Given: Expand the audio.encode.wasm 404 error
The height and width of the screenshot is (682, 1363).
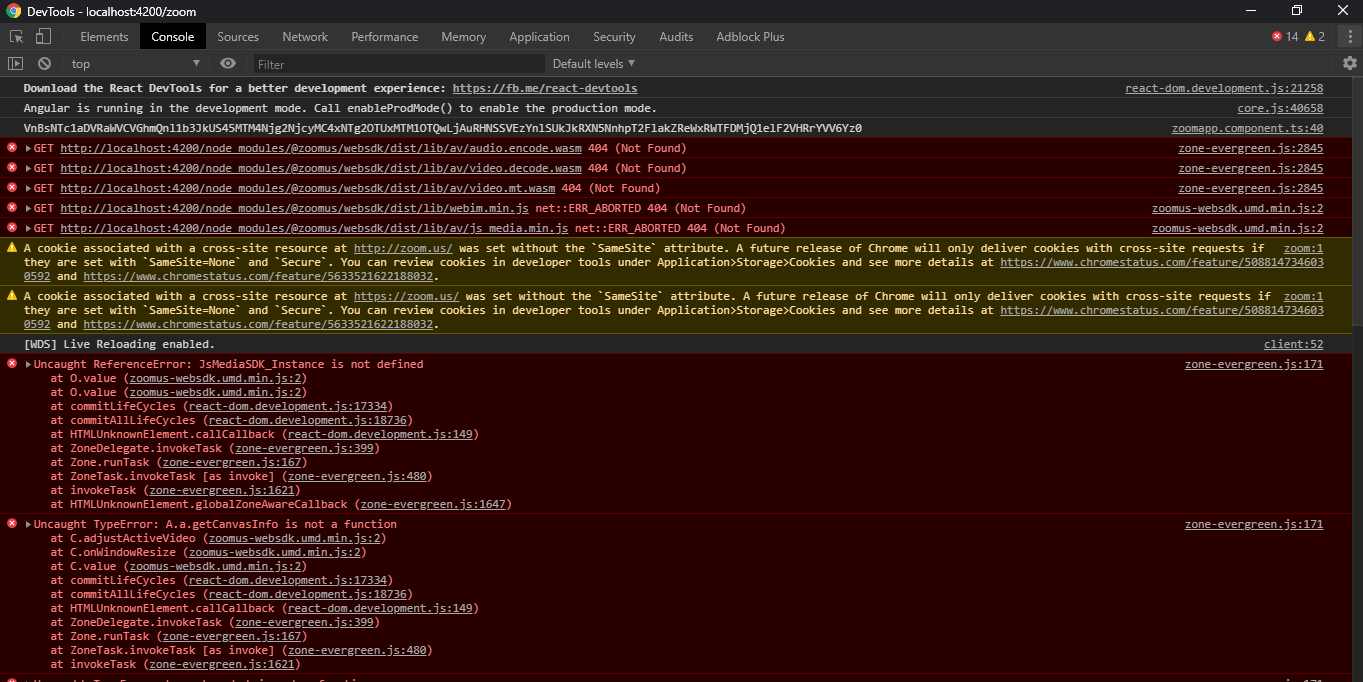Looking at the screenshot, I should 29,148.
